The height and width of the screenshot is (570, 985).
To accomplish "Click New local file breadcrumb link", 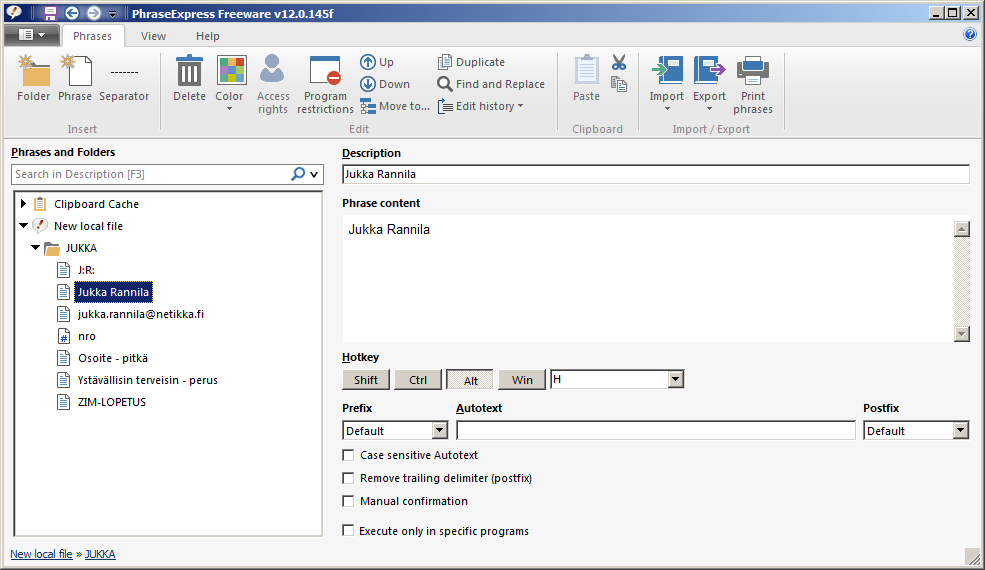I will (41, 554).
